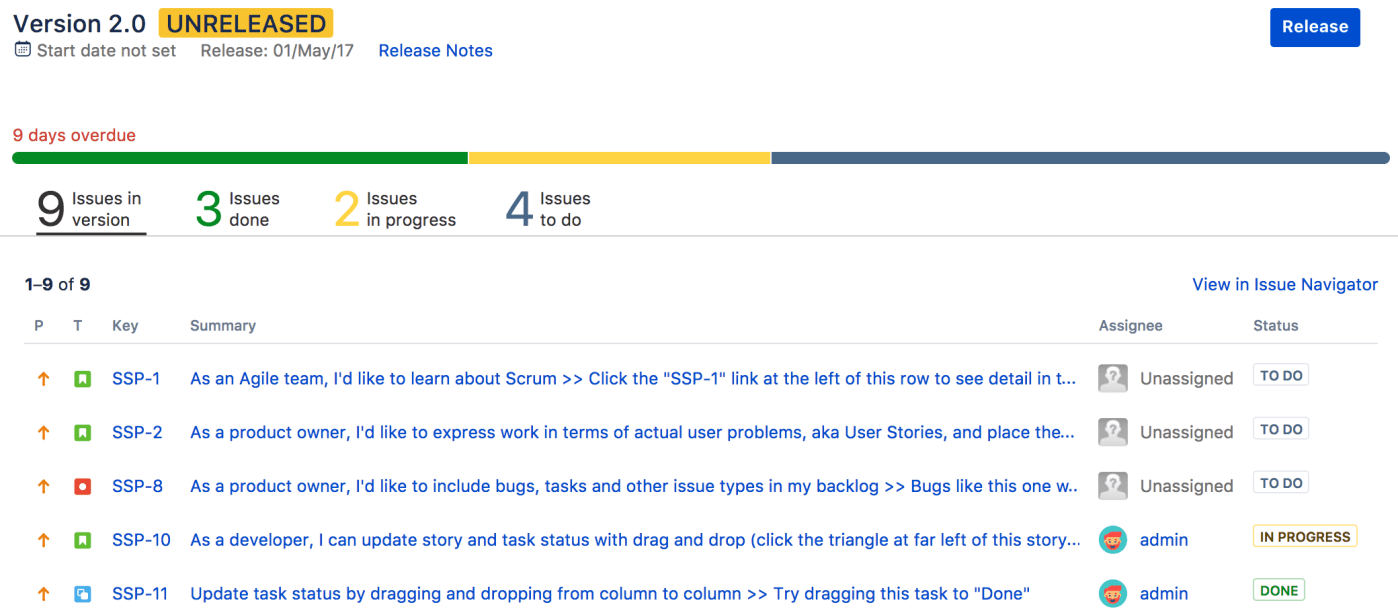Click the priority arrow icon for SSP-2
1398x613 pixels.
(43, 433)
